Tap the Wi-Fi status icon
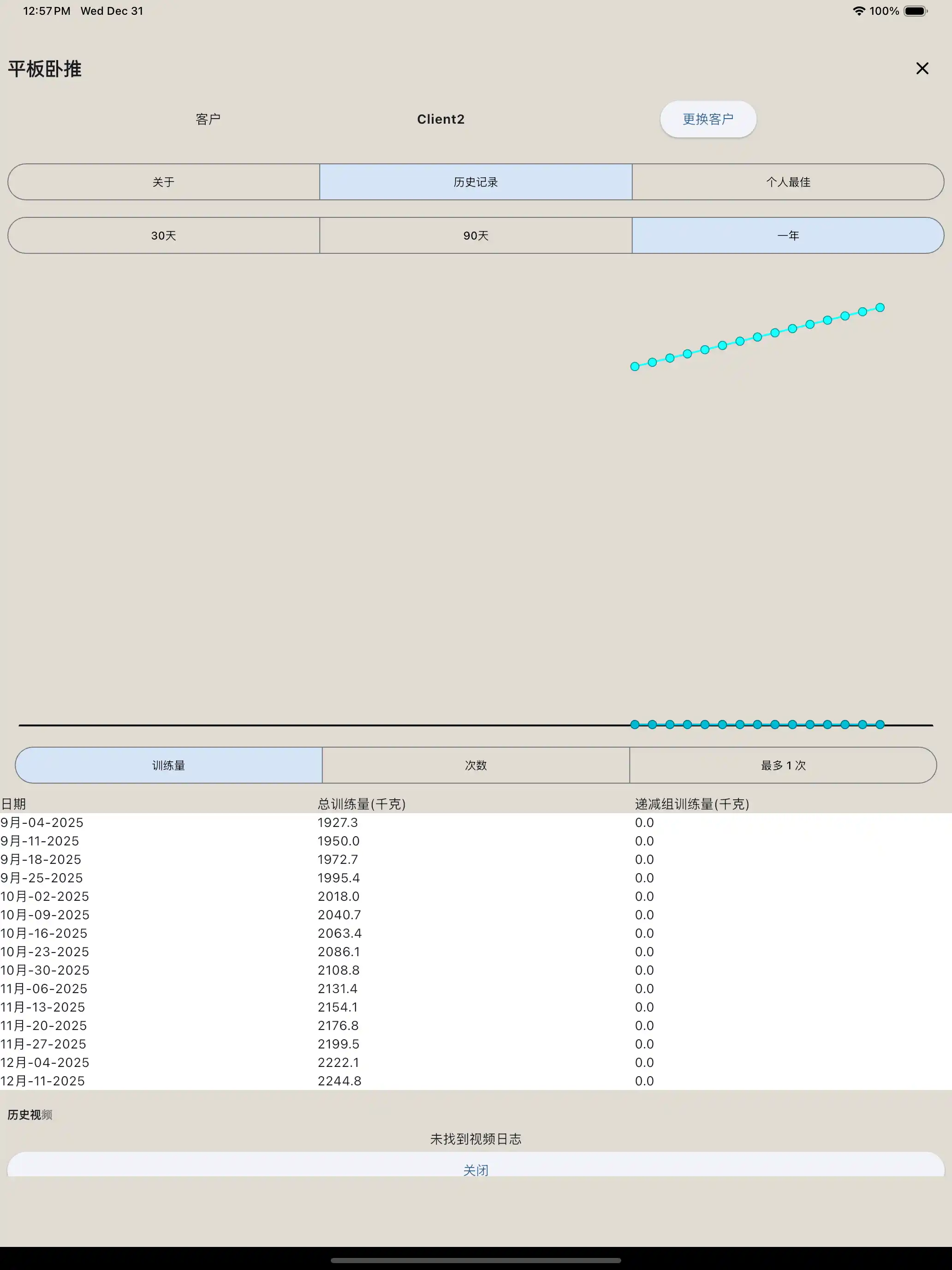This screenshot has width=952, height=1270. [x=858, y=11]
